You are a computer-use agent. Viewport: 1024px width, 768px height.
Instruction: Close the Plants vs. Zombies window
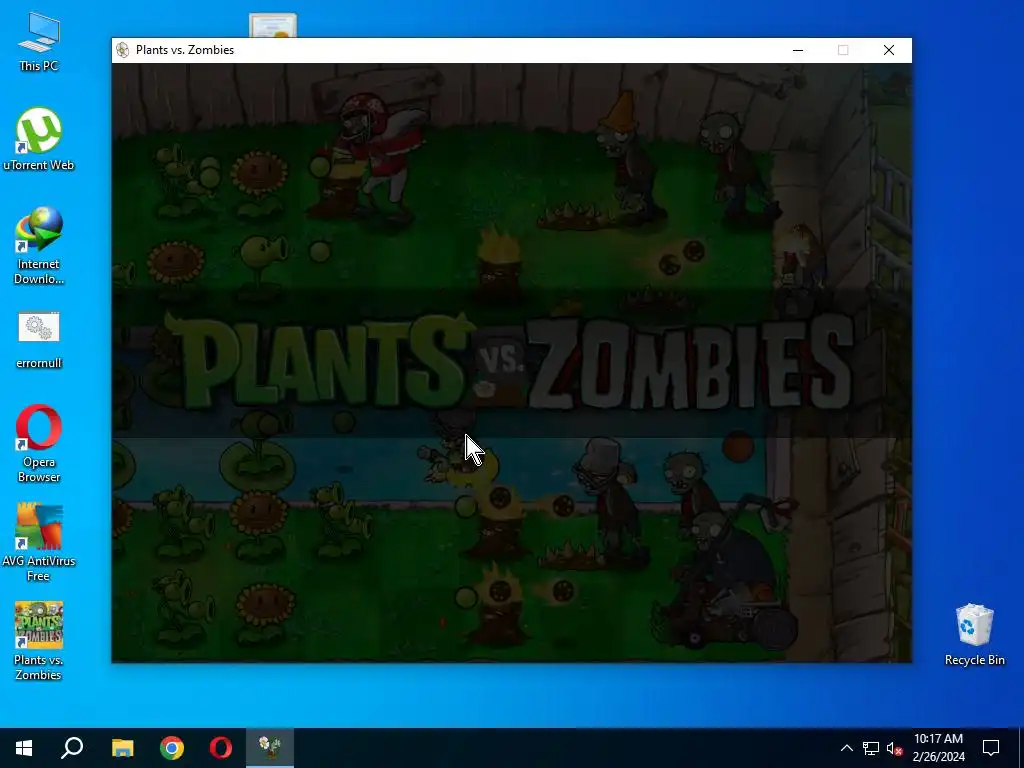889,50
